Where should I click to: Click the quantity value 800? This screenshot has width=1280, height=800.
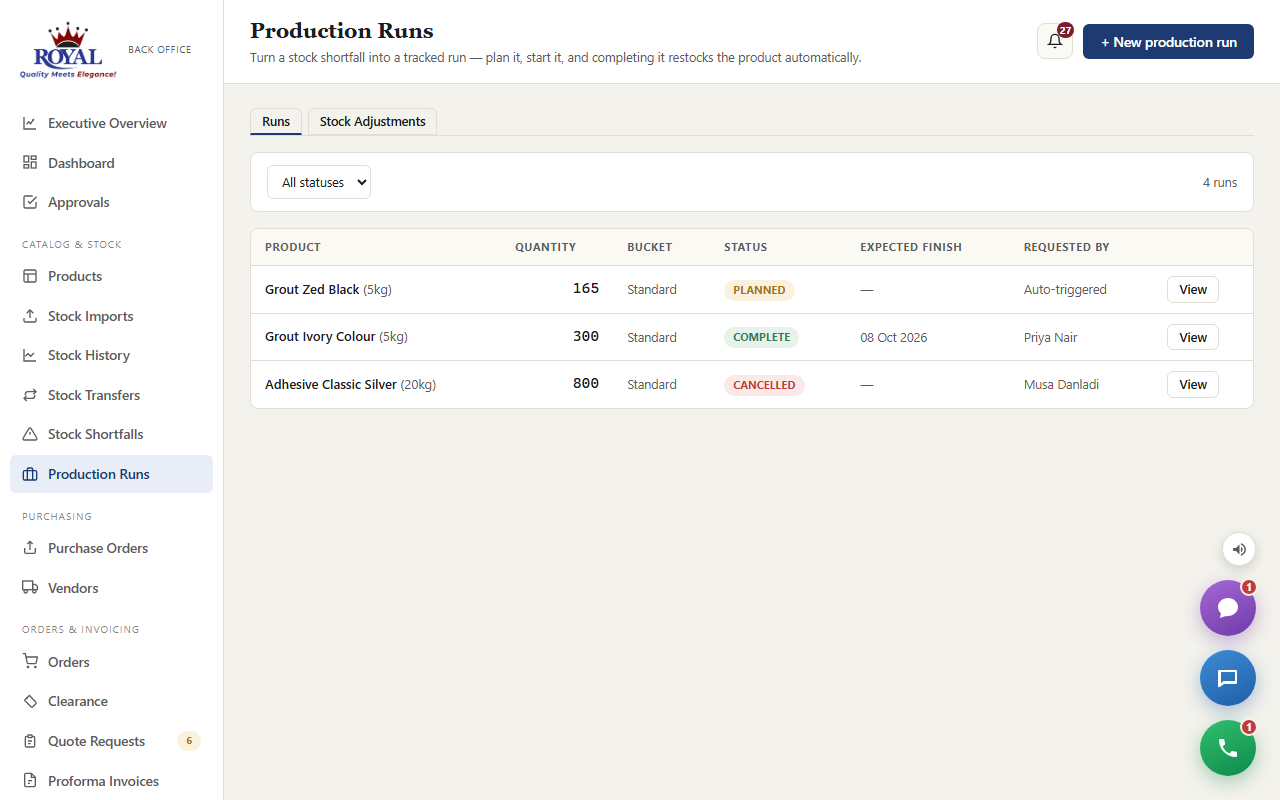(x=586, y=384)
